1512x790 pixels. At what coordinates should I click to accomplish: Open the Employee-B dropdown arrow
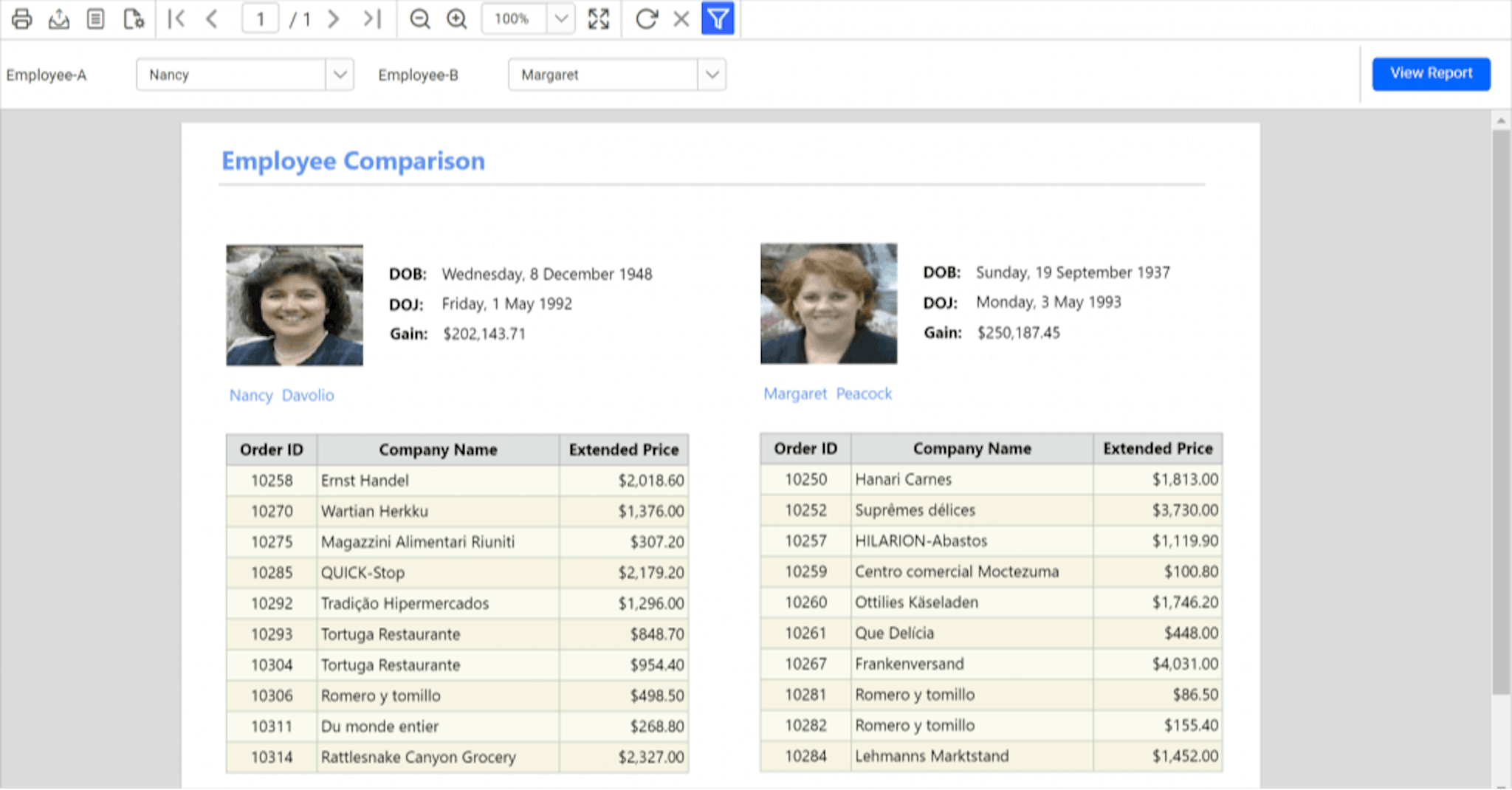[x=712, y=75]
